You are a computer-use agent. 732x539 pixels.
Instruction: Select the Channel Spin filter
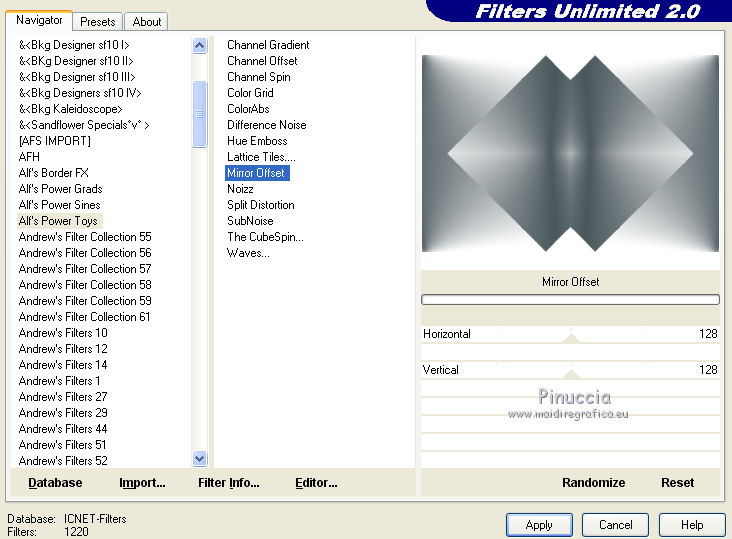tap(259, 77)
